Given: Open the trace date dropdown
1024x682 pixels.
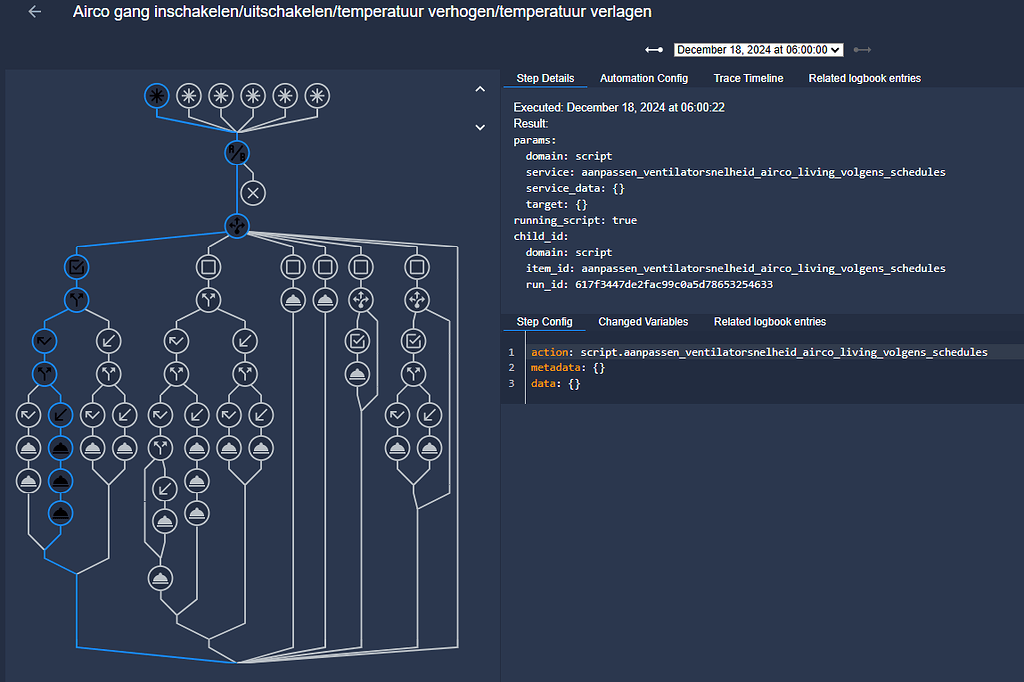Looking at the screenshot, I should [758, 50].
